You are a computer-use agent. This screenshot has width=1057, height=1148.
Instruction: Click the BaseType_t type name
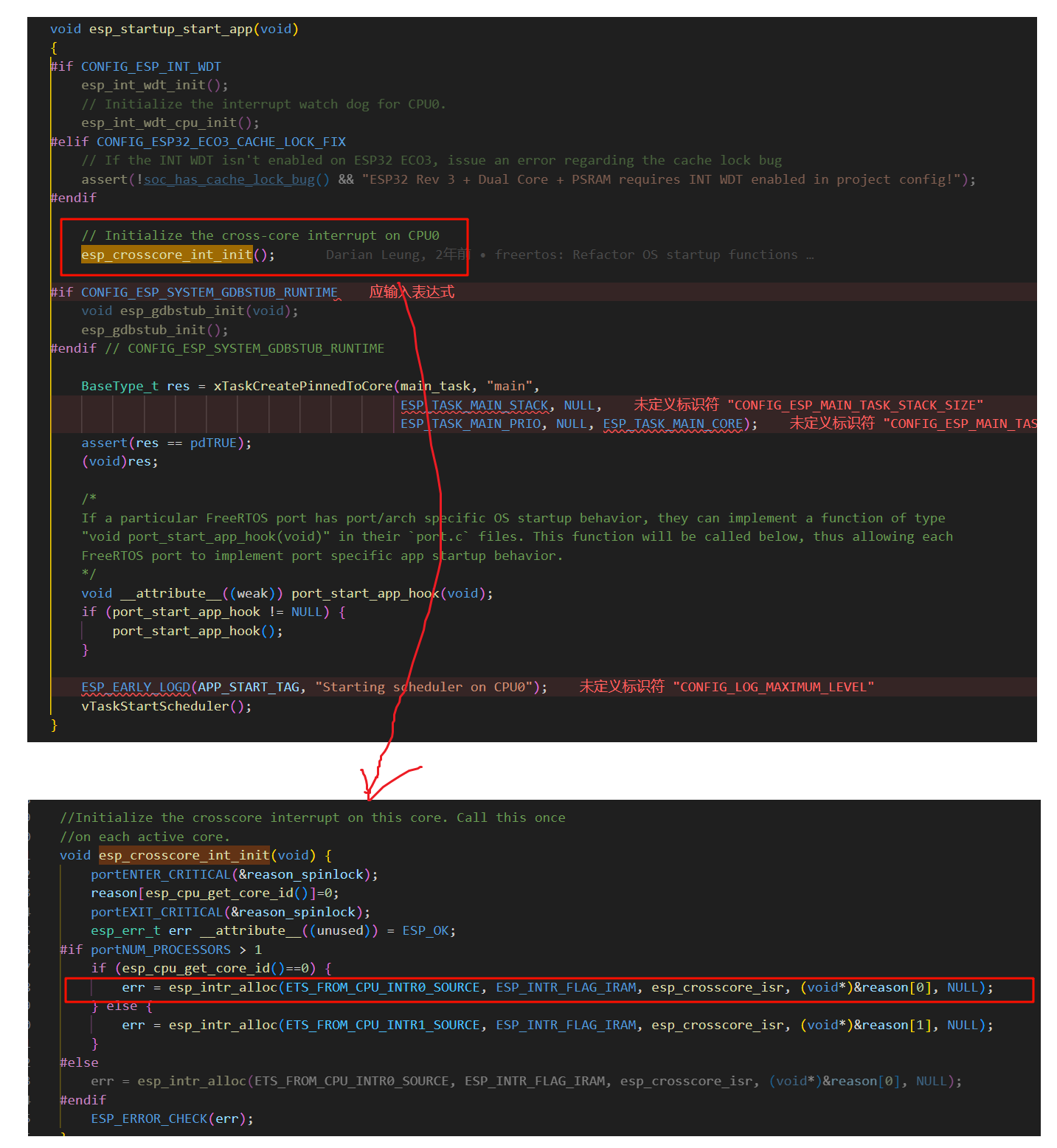pos(119,387)
